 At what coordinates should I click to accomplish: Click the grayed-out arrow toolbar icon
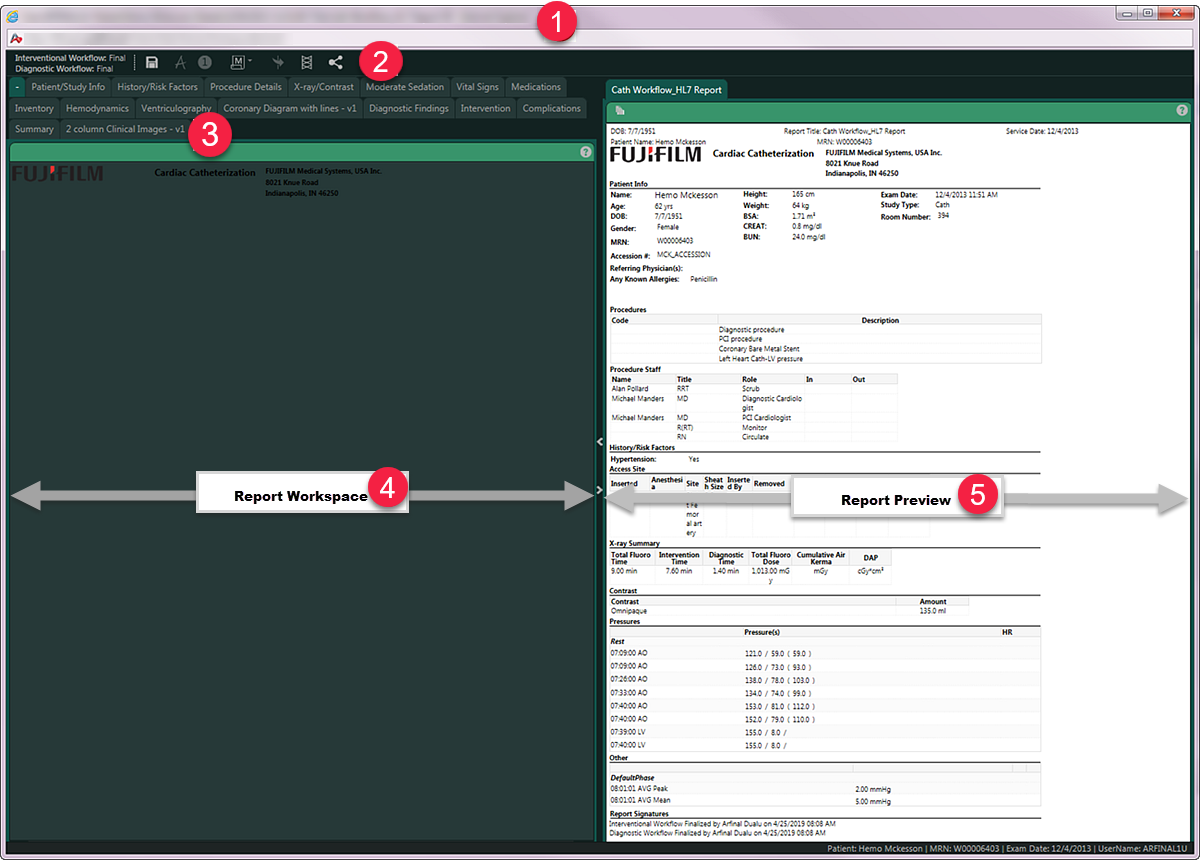point(277,63)
